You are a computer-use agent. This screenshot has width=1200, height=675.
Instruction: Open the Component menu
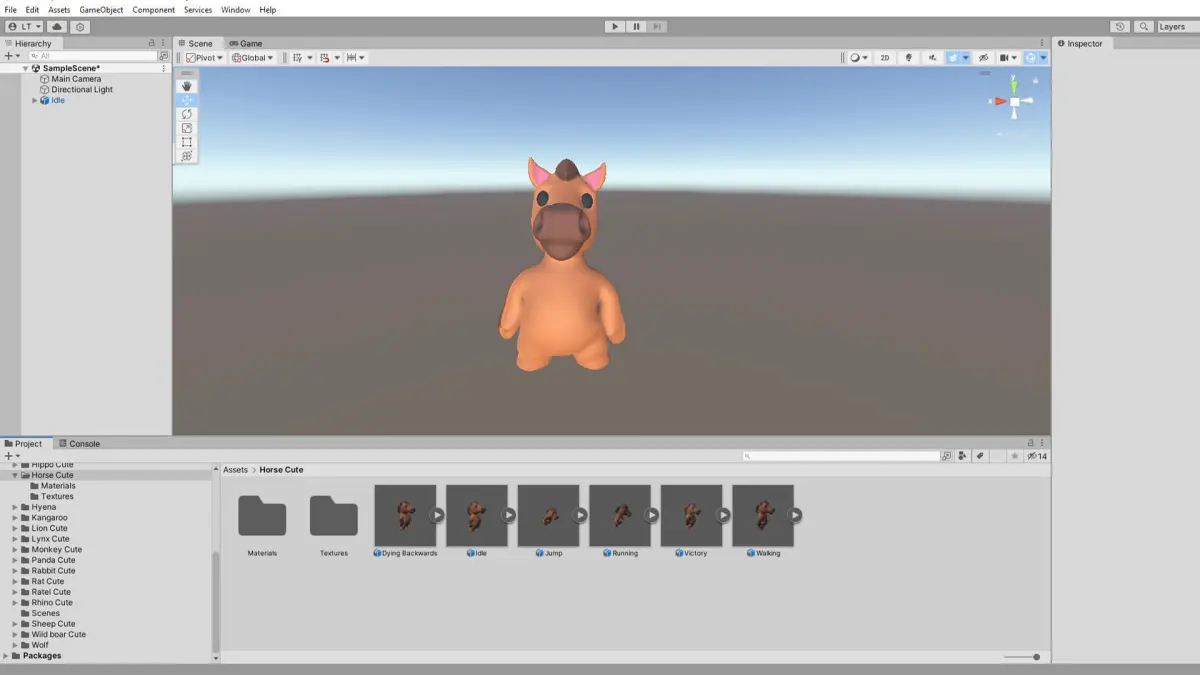point(154,9)
